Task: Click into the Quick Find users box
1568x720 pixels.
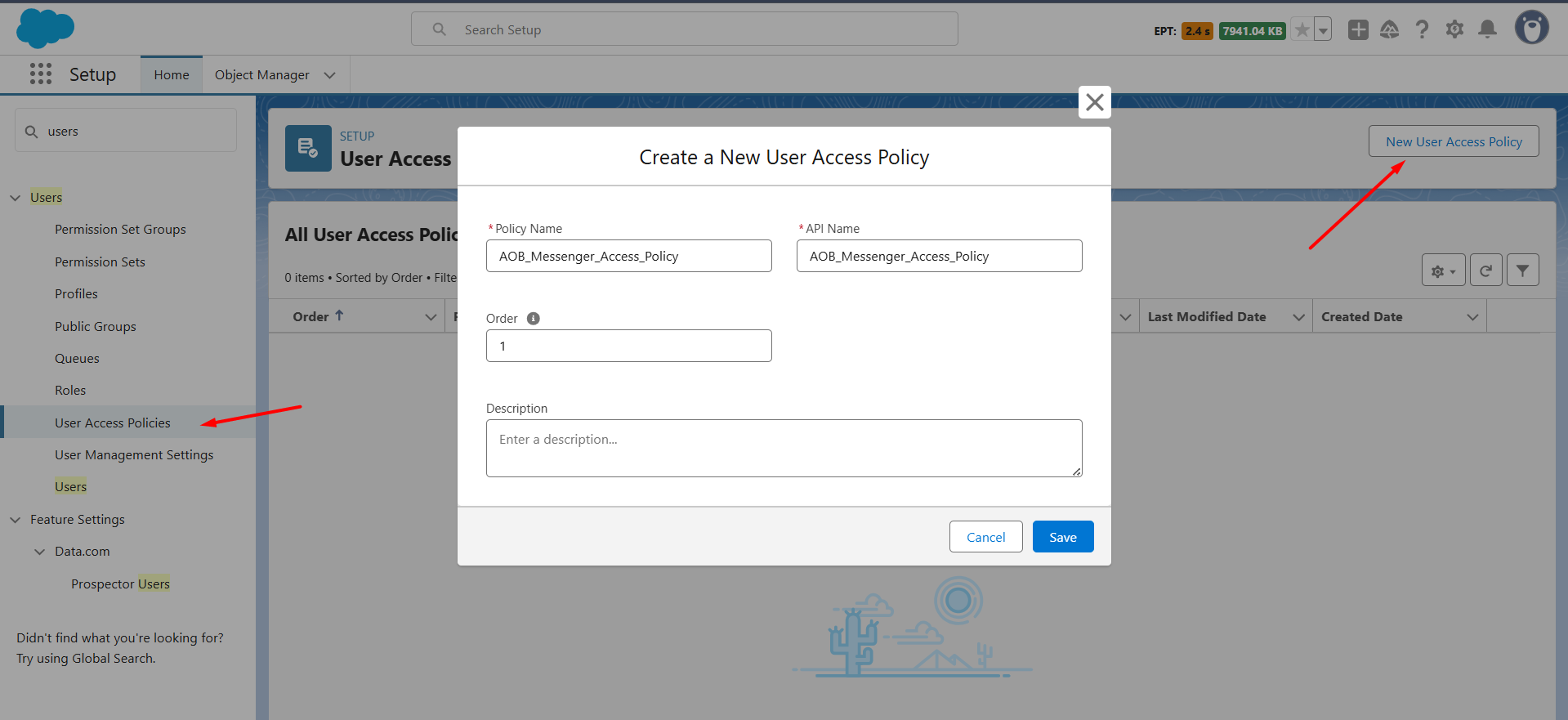Action: [x=126, y=131]
